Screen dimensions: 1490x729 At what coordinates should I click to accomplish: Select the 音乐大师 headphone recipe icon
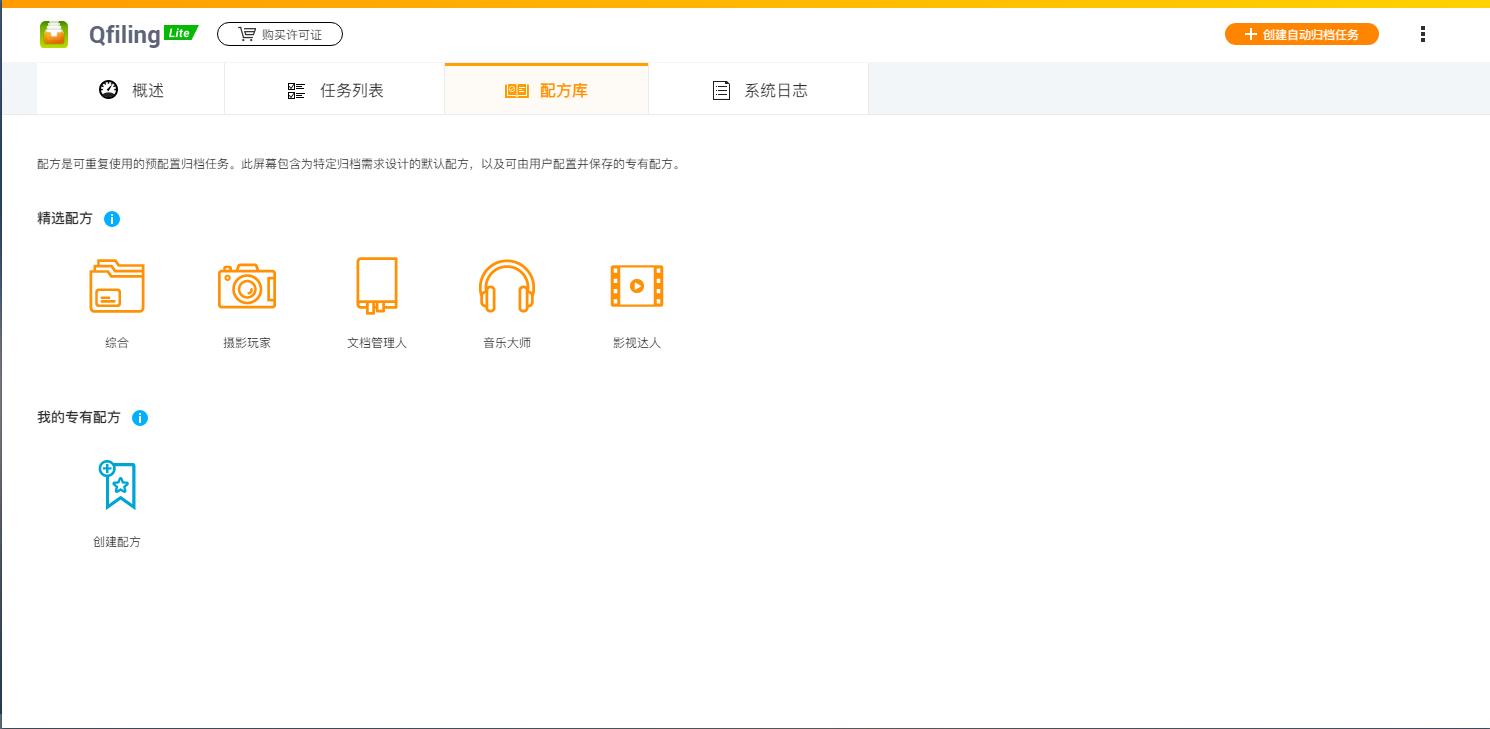coord(507,286)
